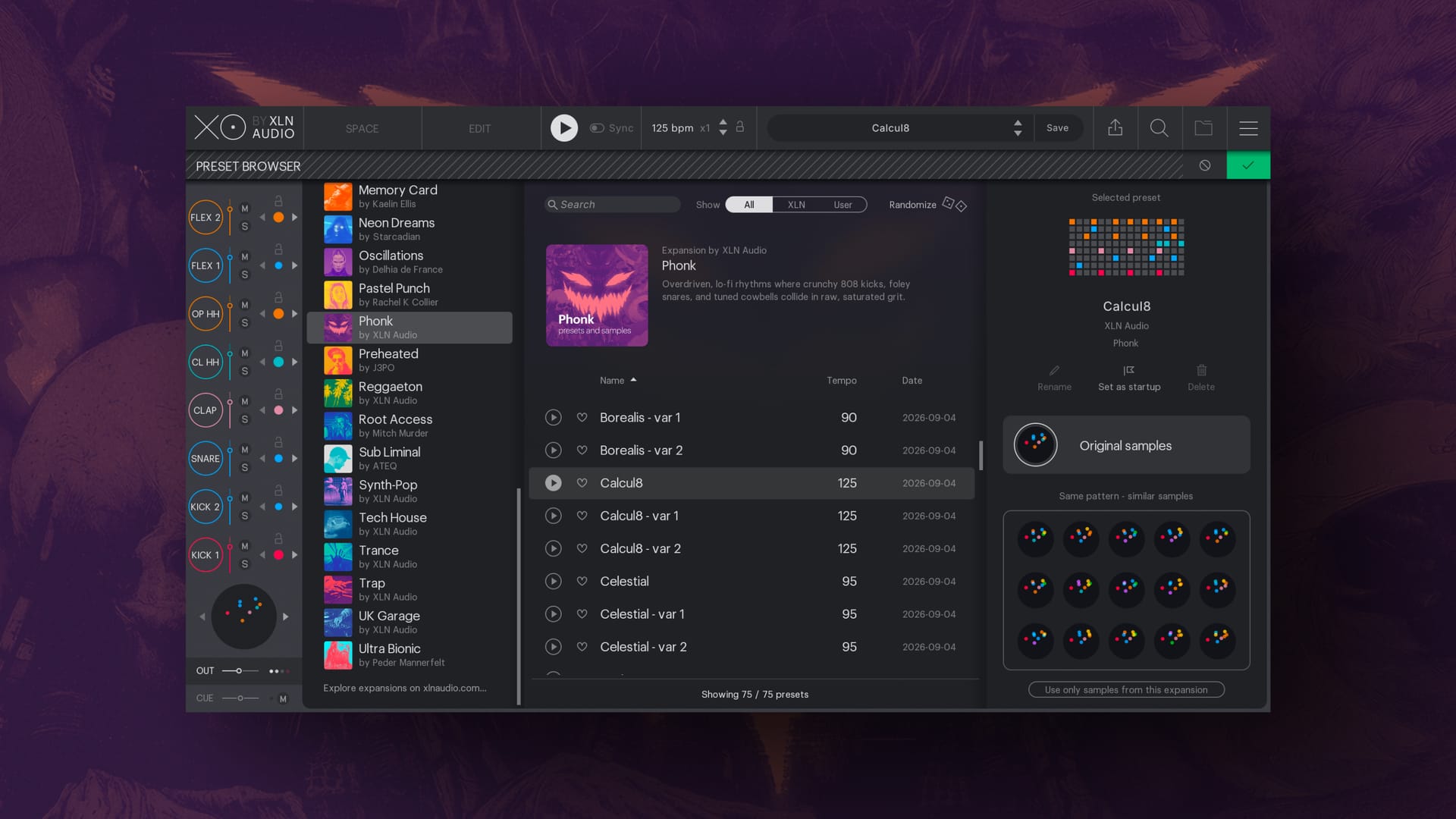The image size is (1456, 819).
Task: Select previous sample for OP HH channel
Action: 262,314
